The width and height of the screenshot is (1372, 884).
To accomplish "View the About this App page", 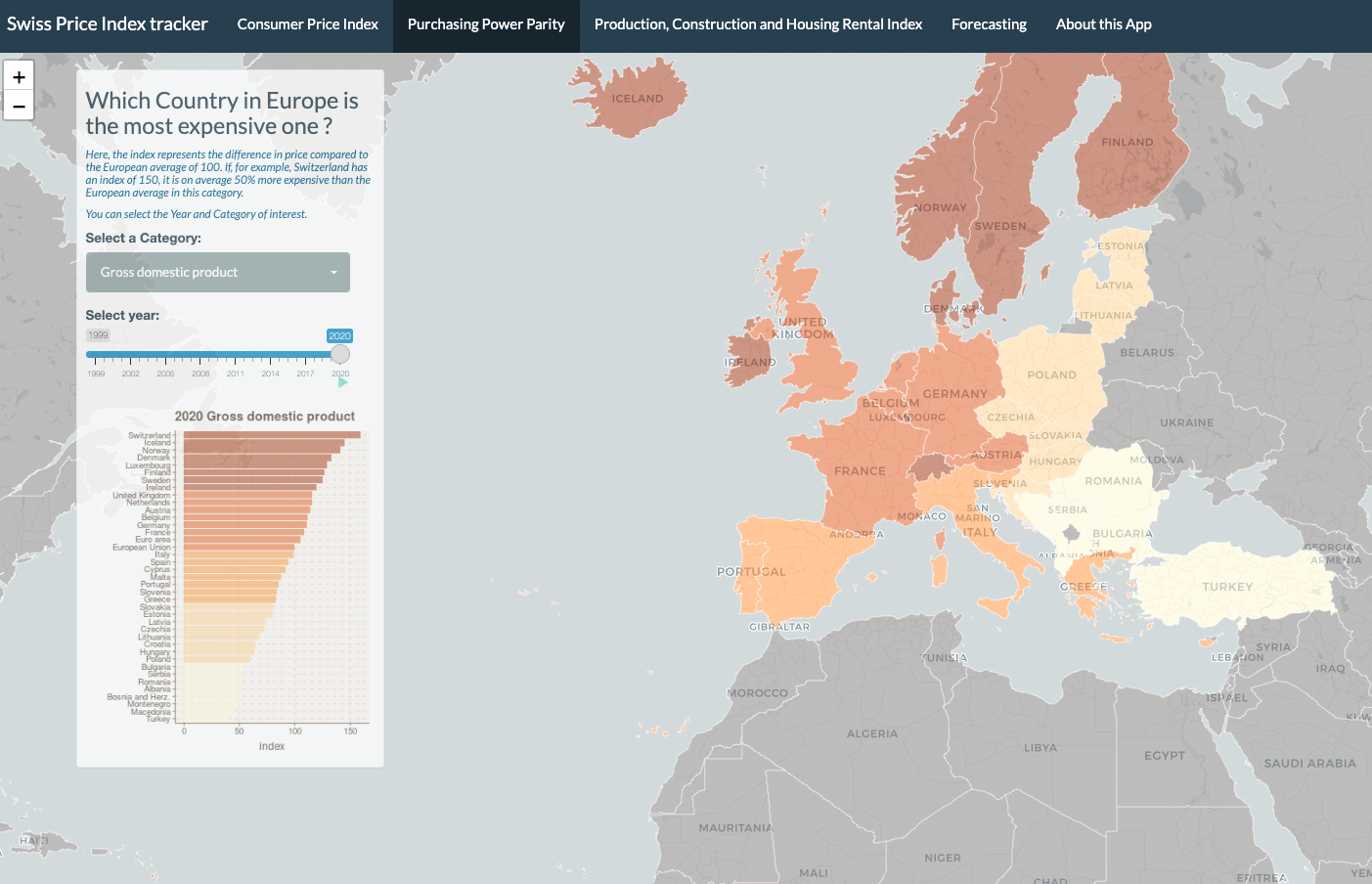I will pyautogui.click(x=1103, y=23).
